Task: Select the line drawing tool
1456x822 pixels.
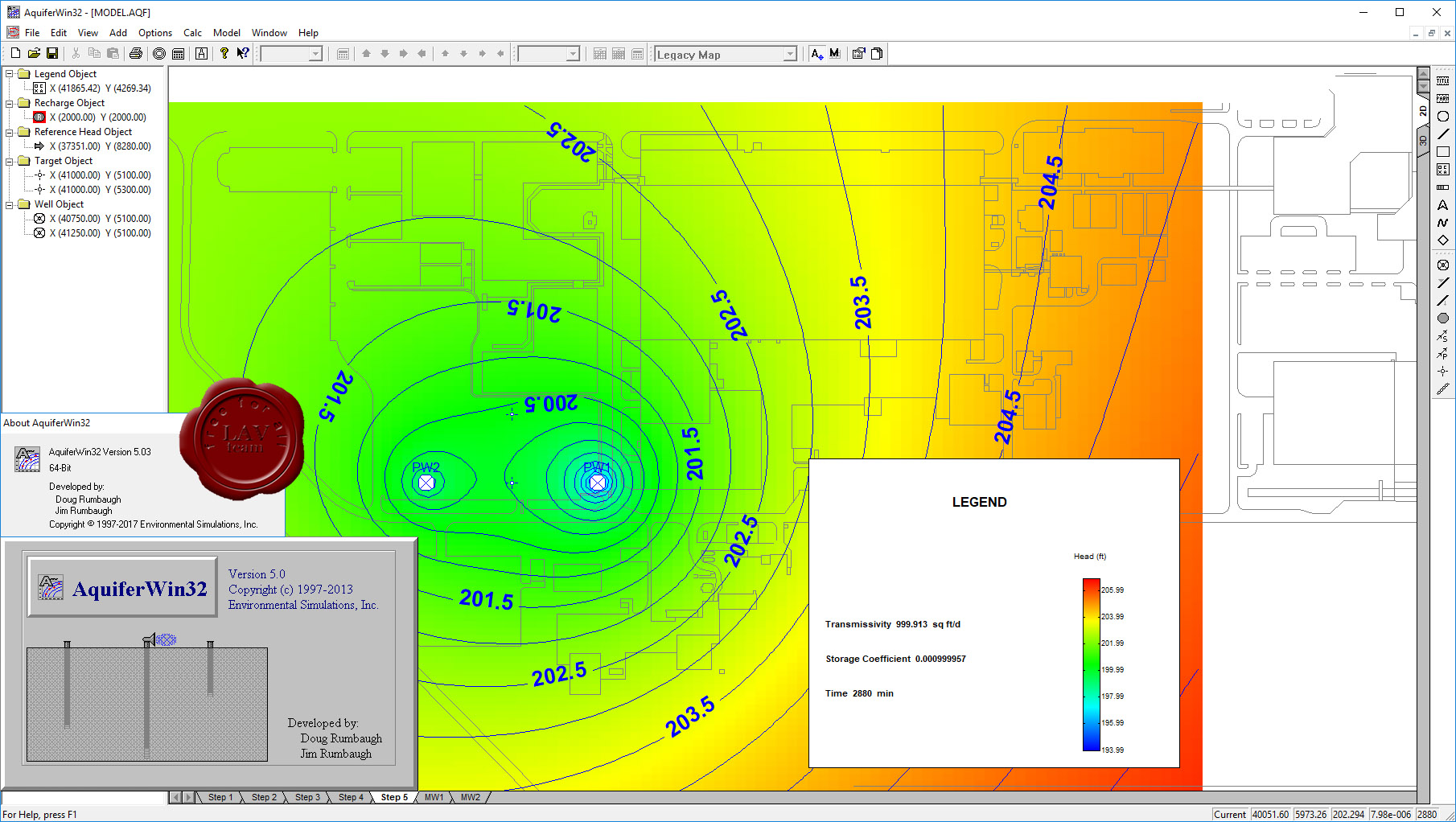Action: point(1443,134)
